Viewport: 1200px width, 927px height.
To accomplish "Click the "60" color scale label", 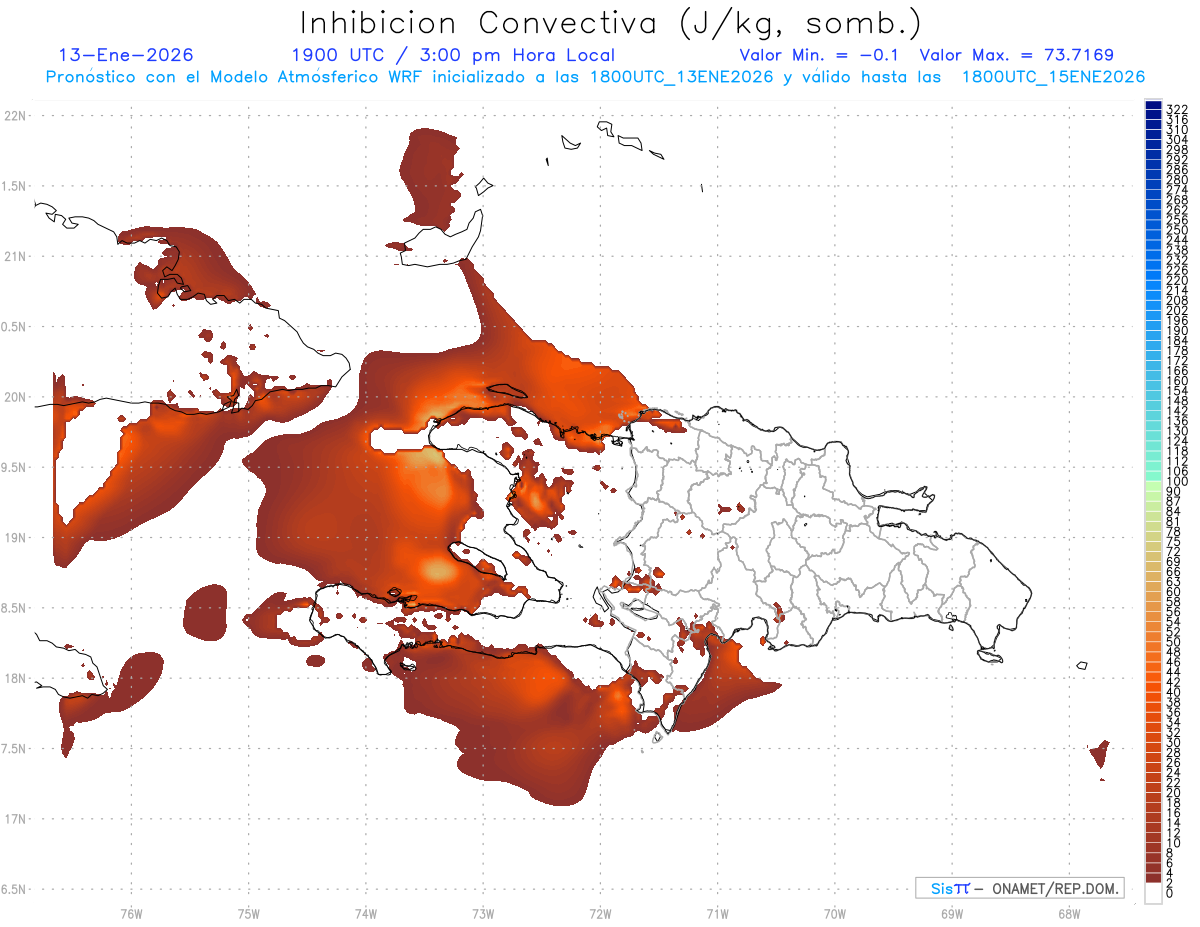I will pos(1174,591).
